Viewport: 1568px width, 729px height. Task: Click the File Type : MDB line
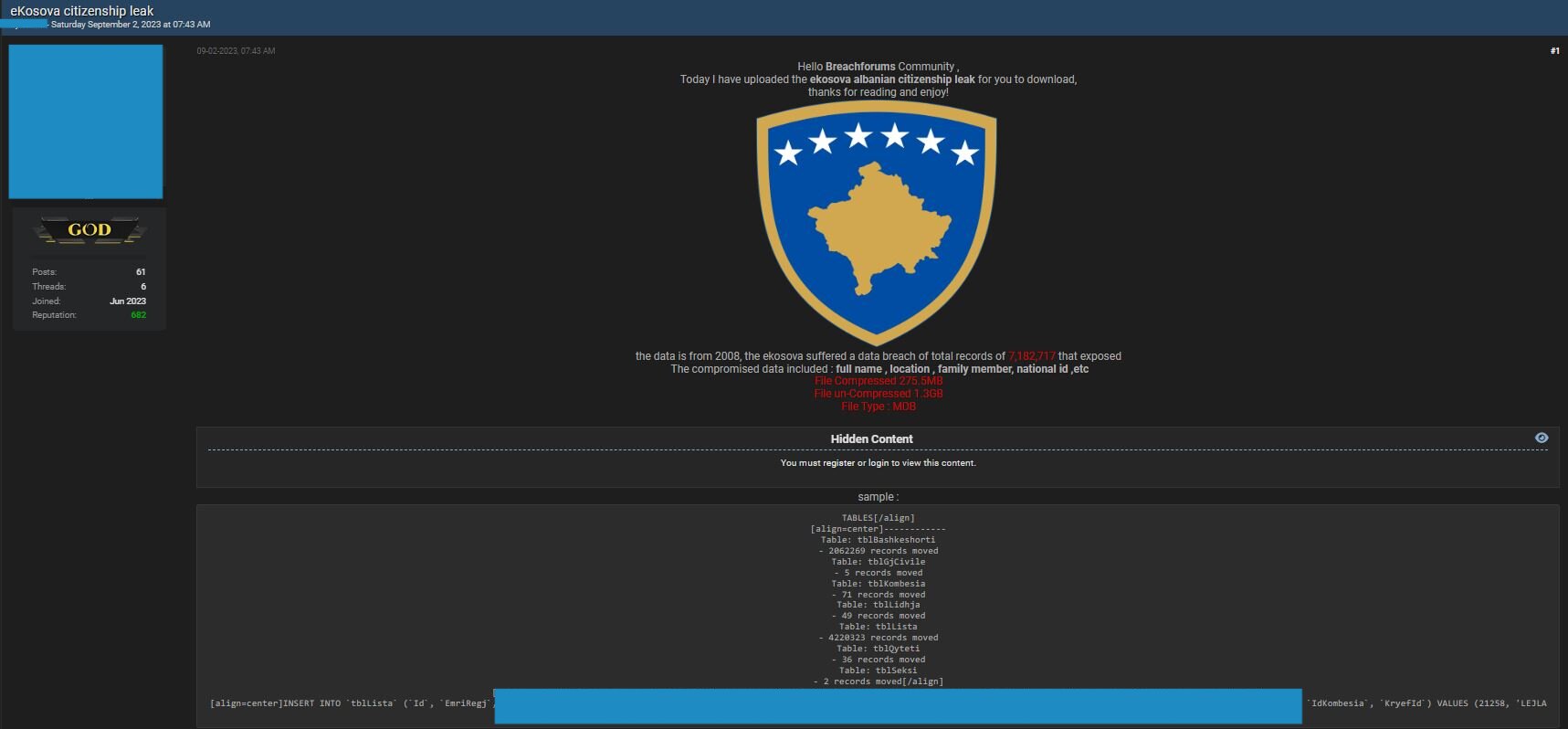[879, 407]
